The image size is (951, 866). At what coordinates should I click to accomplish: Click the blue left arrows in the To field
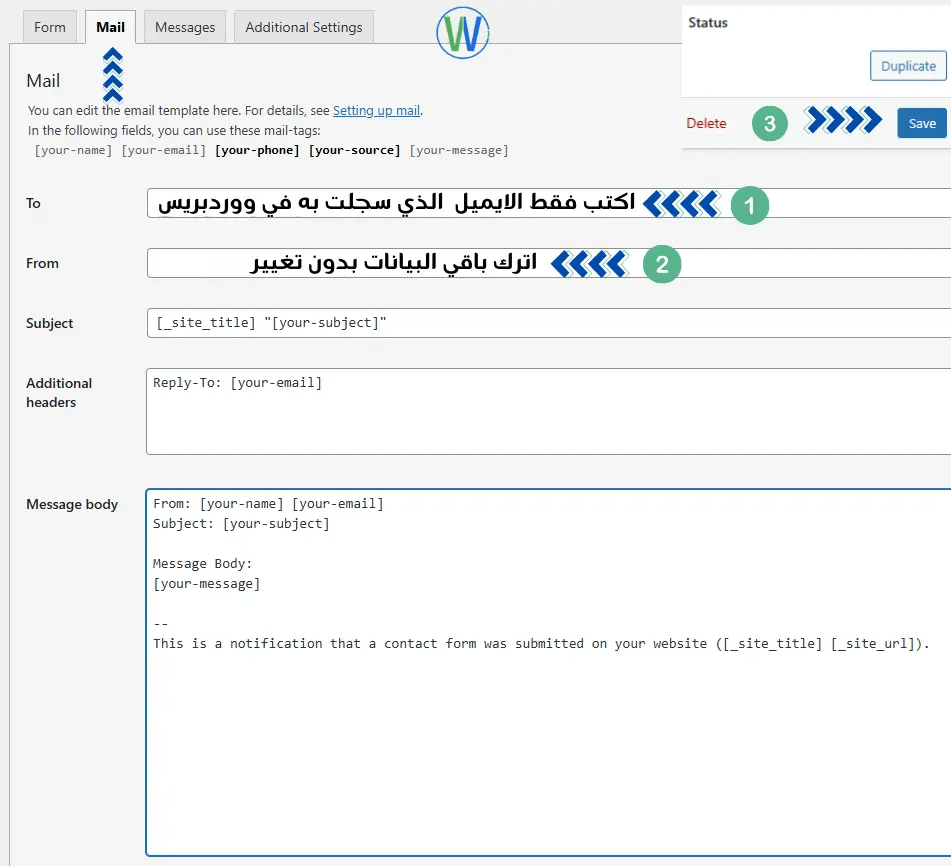point(681,205)
